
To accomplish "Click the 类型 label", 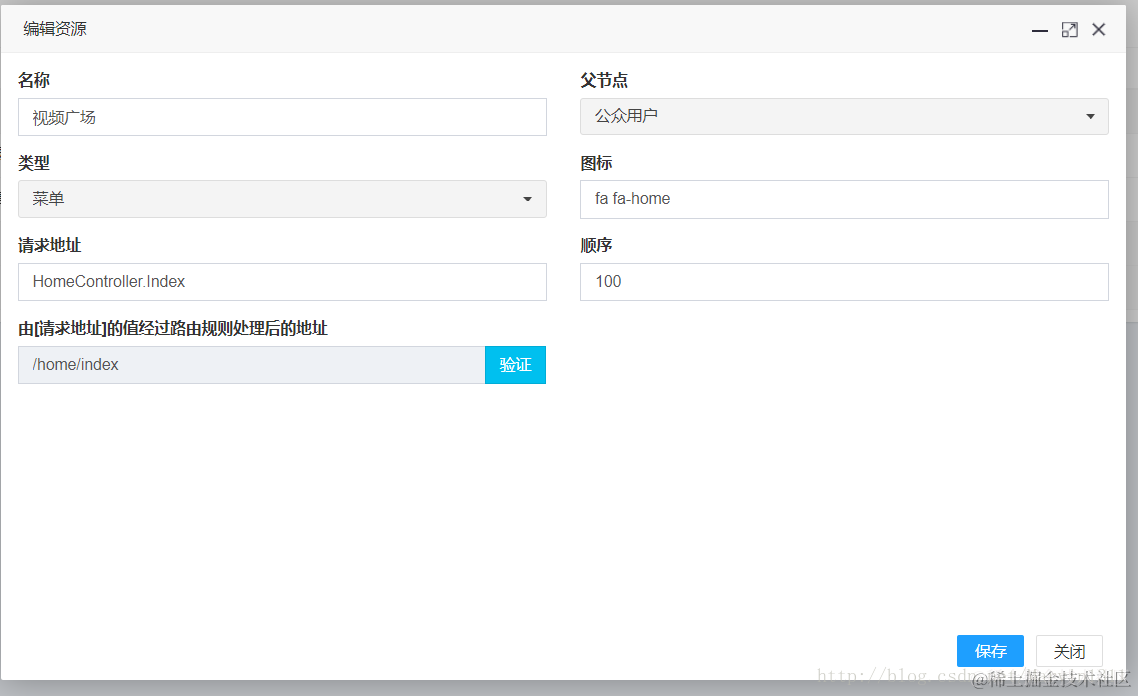I will tap(34, 163).
